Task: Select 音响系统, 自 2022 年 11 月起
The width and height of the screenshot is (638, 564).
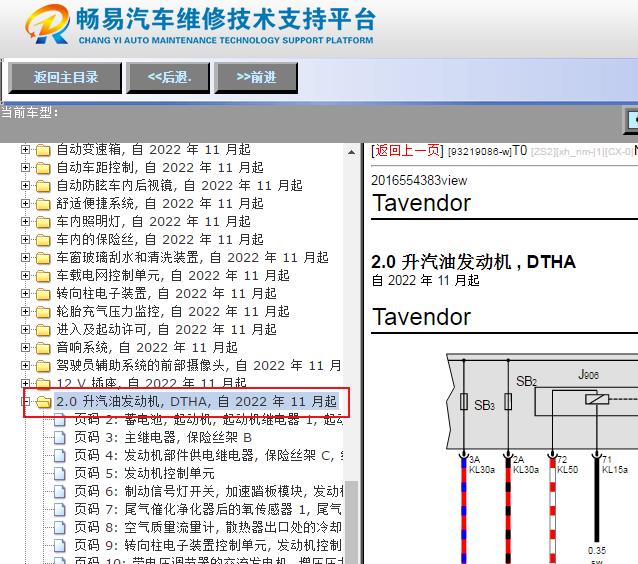Action: point(147,348)
